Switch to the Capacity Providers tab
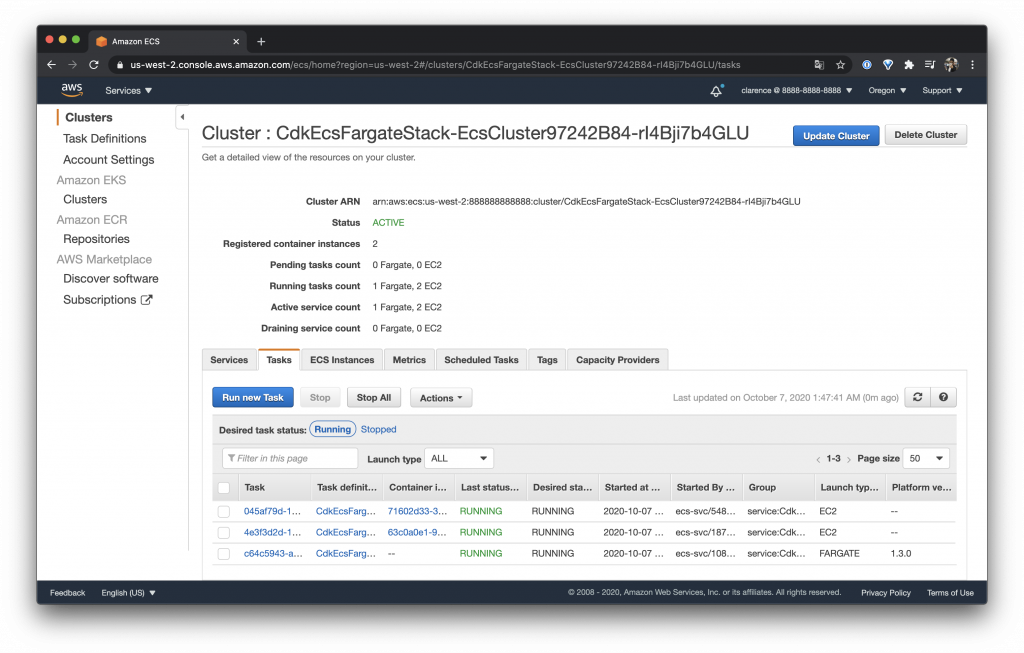Viewport: 1024px width, 653px height. click(618, 360)
